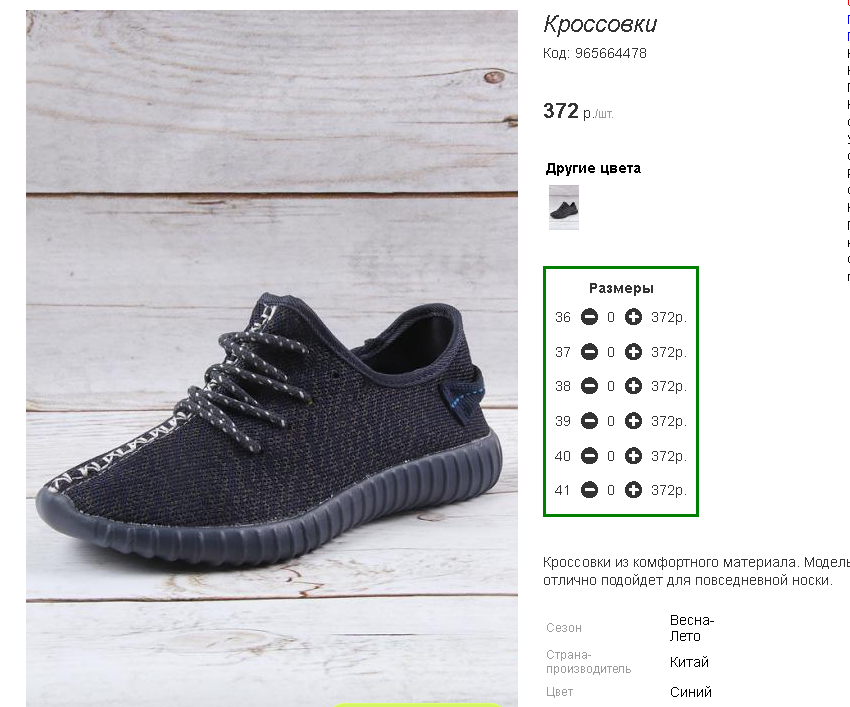Increase quantity for size 36
850x707 pixels.
(633, 318)
